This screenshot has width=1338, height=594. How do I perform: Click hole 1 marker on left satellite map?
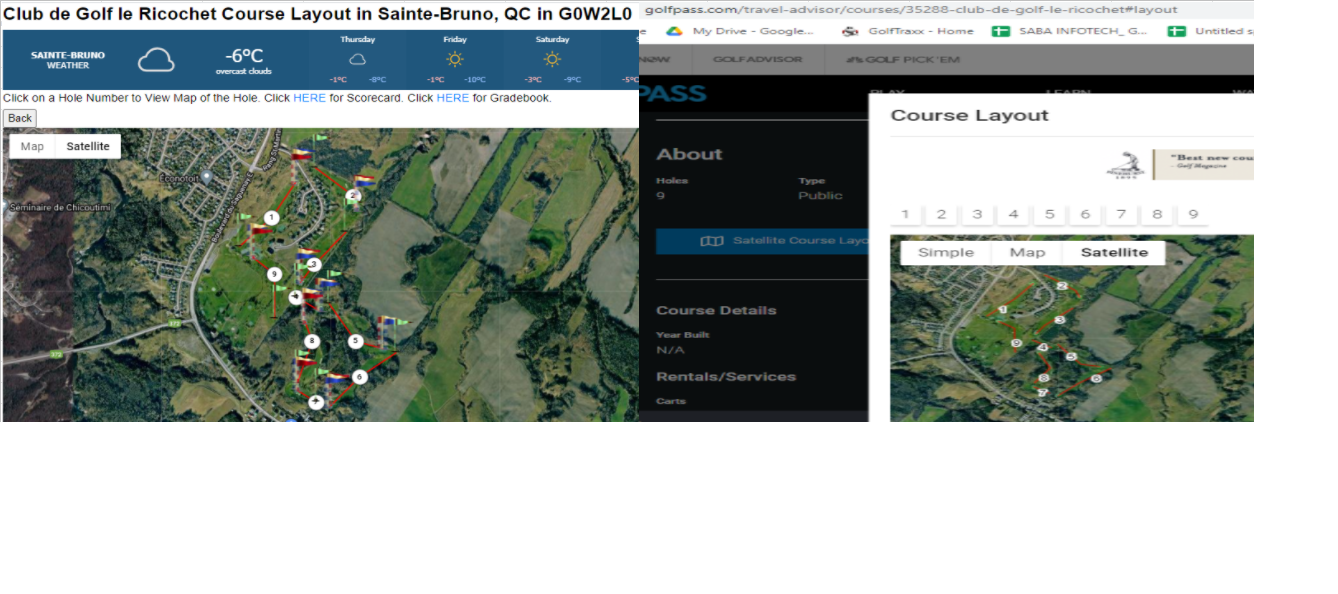click(271, 217)
